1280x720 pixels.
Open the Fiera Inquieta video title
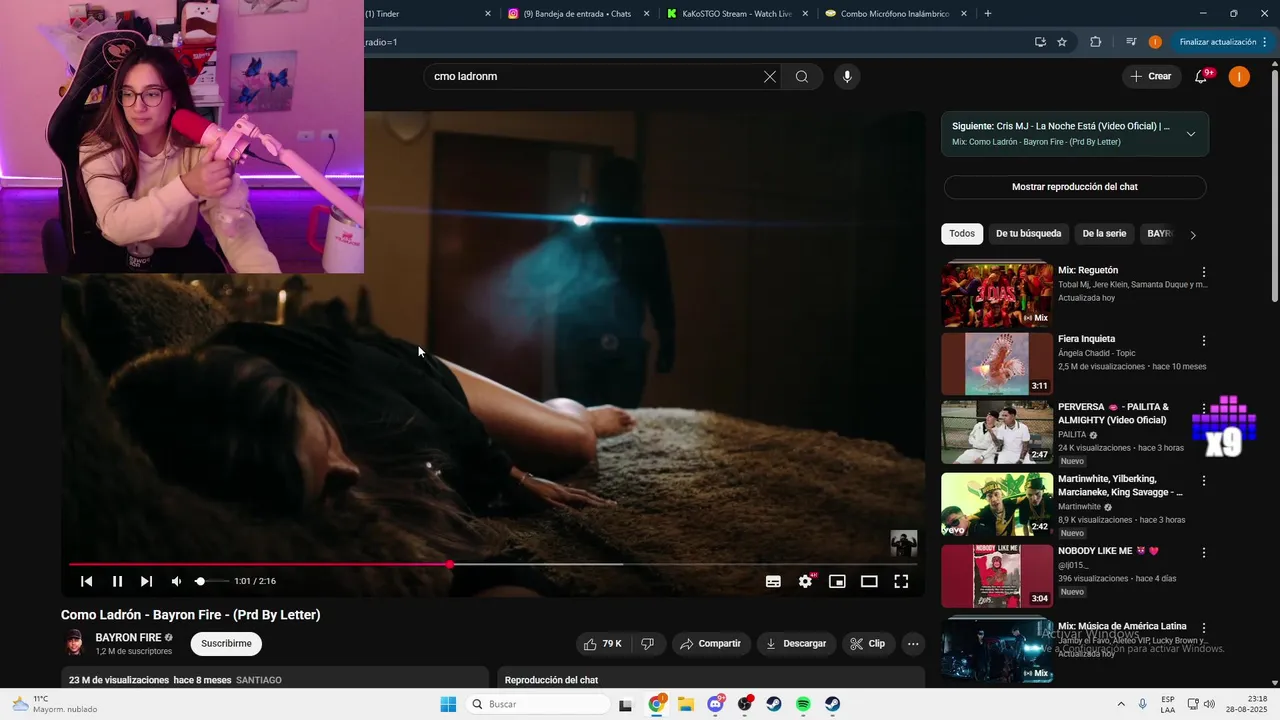(x=1086, y=339)
